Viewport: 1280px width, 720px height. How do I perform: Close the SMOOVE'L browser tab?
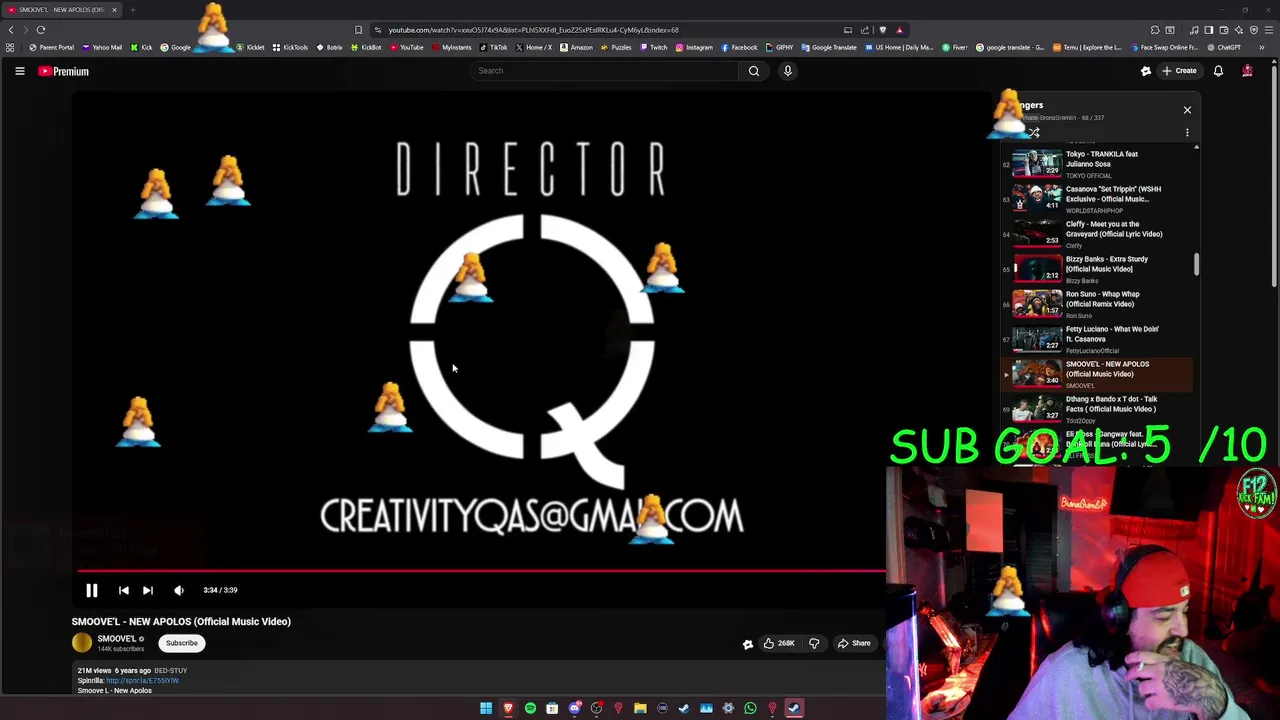[x=114, y=10]
